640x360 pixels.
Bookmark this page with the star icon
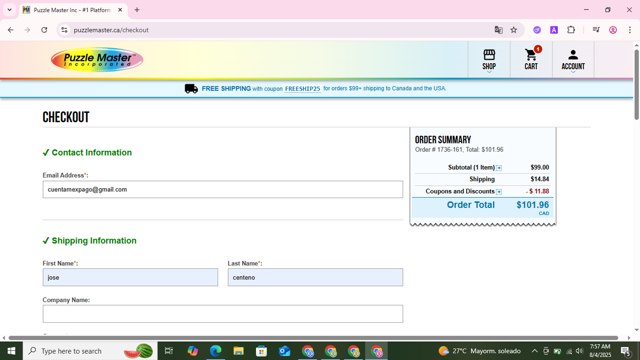coord(513,30)
